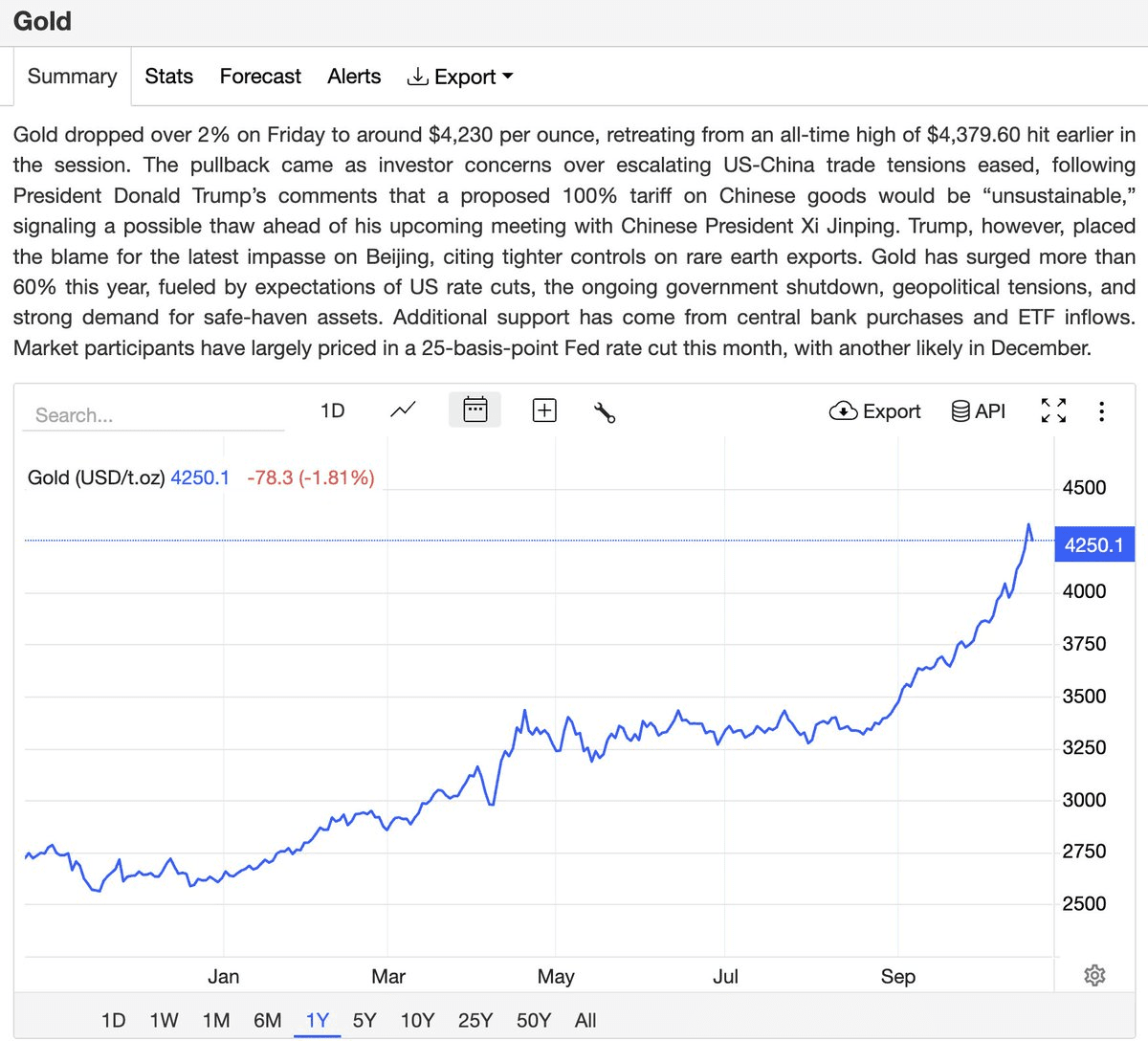Open the 1D interval dropdown
Screen dimensions: 1148x1041
click(332, 410)
